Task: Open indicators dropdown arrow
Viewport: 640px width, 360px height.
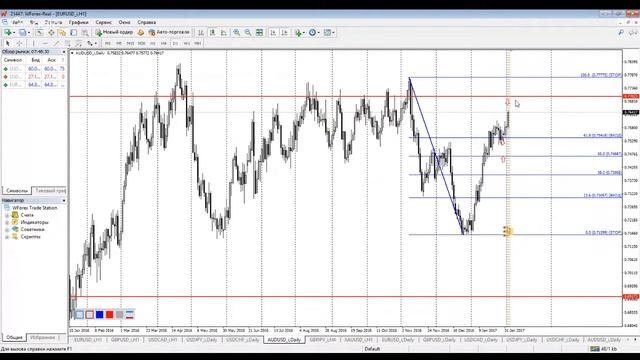Action: (304, 32)
